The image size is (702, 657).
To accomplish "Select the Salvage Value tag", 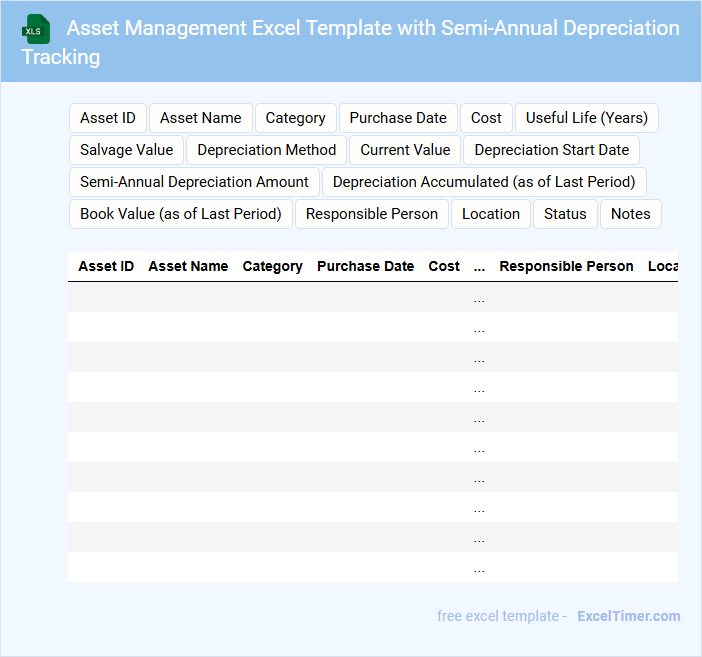I will pos(126,150).
